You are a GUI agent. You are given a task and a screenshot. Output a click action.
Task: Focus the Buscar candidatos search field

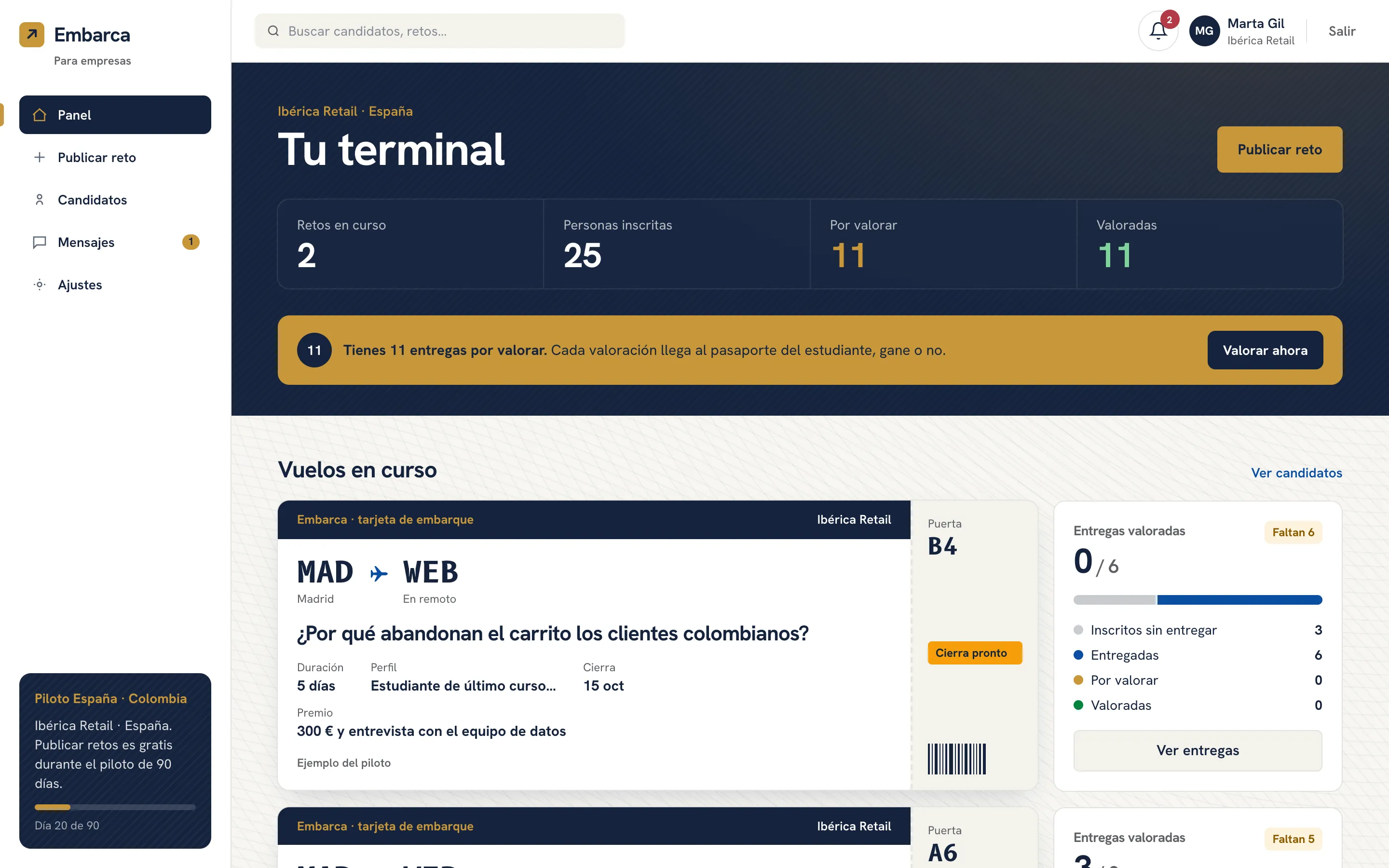[440, 31]
